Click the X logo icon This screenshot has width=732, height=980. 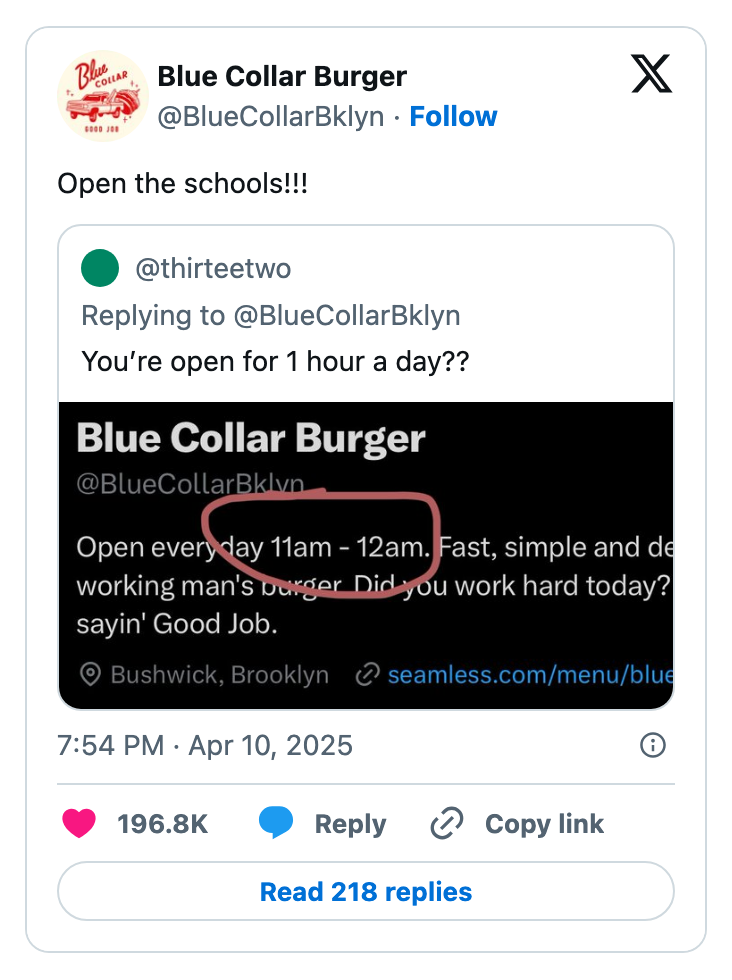coord(651,75)
